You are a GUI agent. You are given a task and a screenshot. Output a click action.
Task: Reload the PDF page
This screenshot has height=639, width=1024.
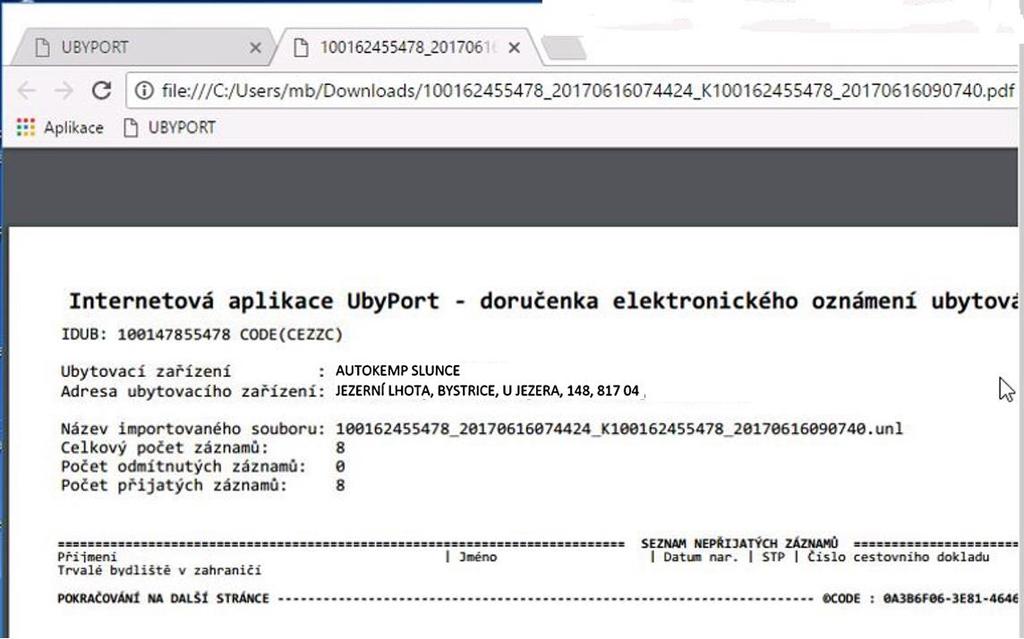pyautogui.click(x=101, y=90)
